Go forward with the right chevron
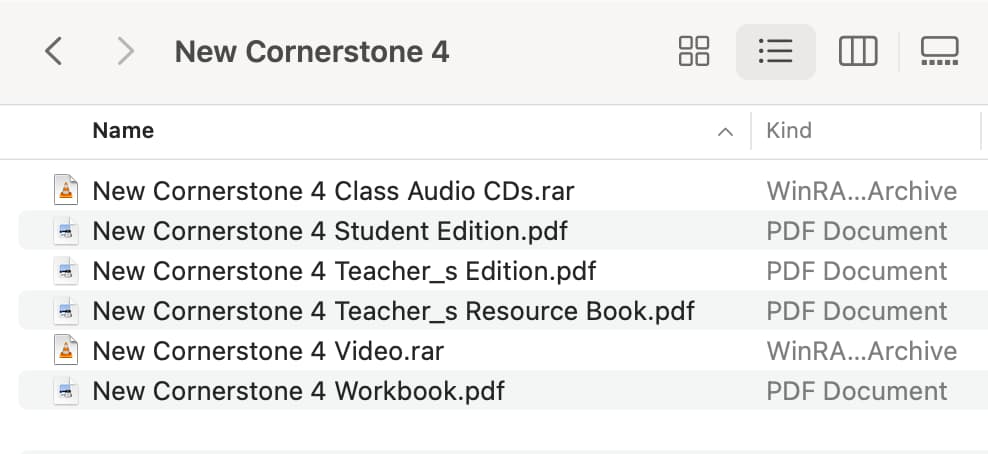The image size is (988, 454). pos(126,51)
